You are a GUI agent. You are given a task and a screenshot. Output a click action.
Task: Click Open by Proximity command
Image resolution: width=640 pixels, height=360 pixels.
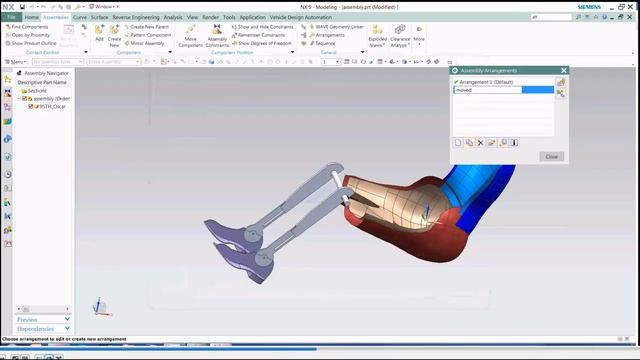27,35
